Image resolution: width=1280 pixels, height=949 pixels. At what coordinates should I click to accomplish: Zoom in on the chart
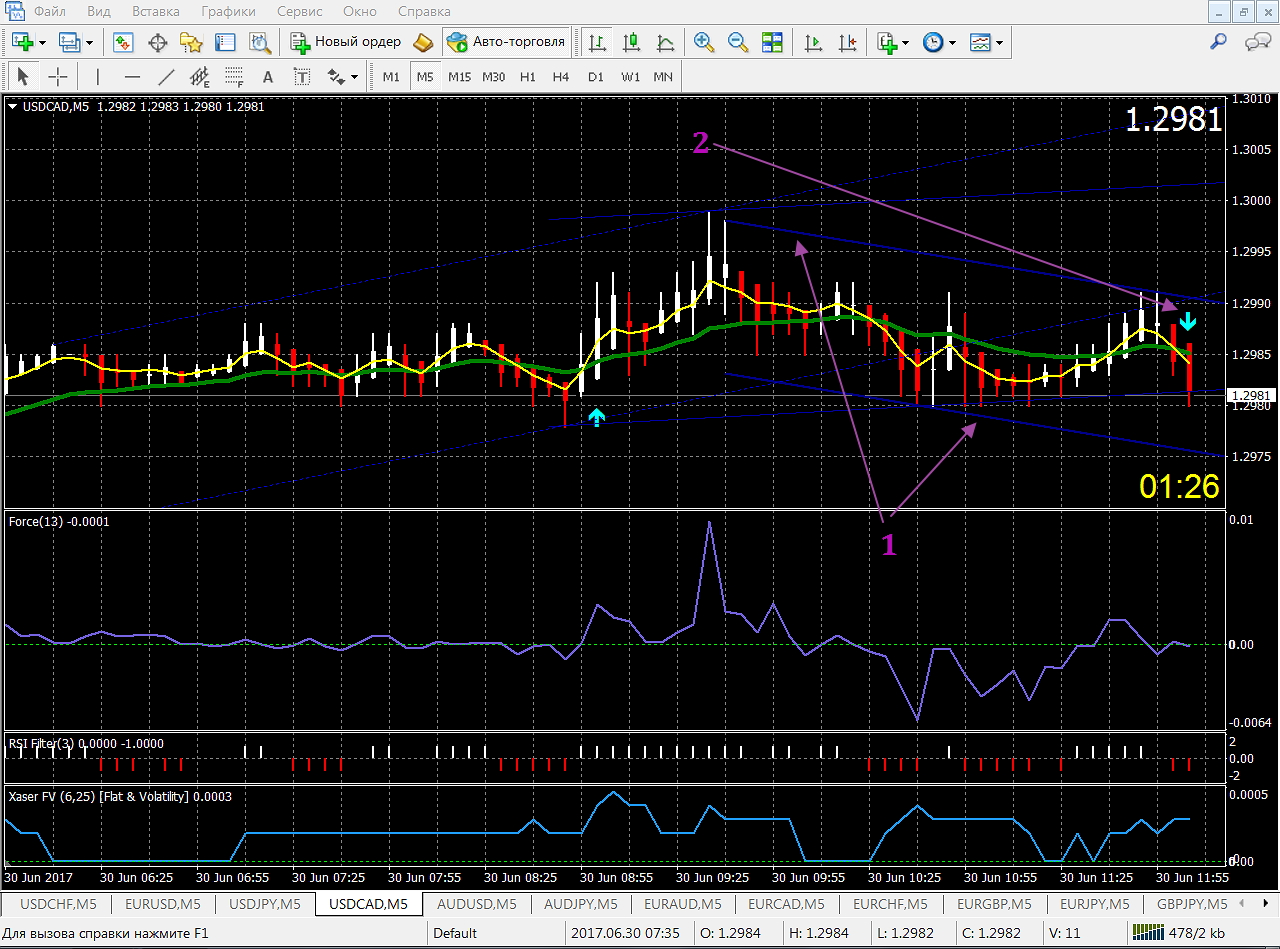tap(704, 42)
